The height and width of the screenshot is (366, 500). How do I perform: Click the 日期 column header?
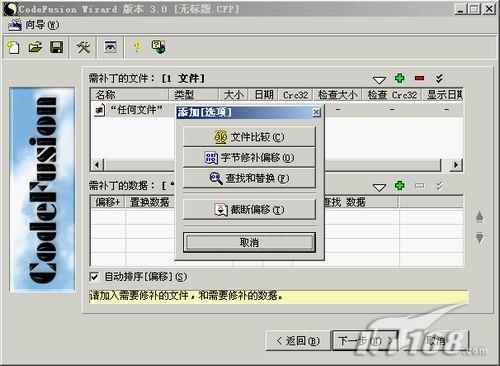(263, 95)
